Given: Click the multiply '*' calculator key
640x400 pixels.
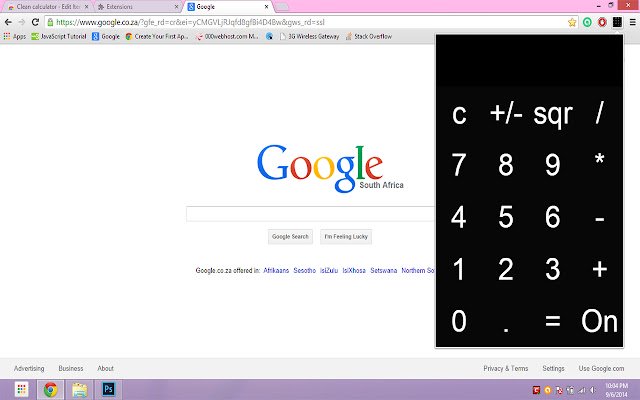Looking at the screenshot, I should (599, 159).
